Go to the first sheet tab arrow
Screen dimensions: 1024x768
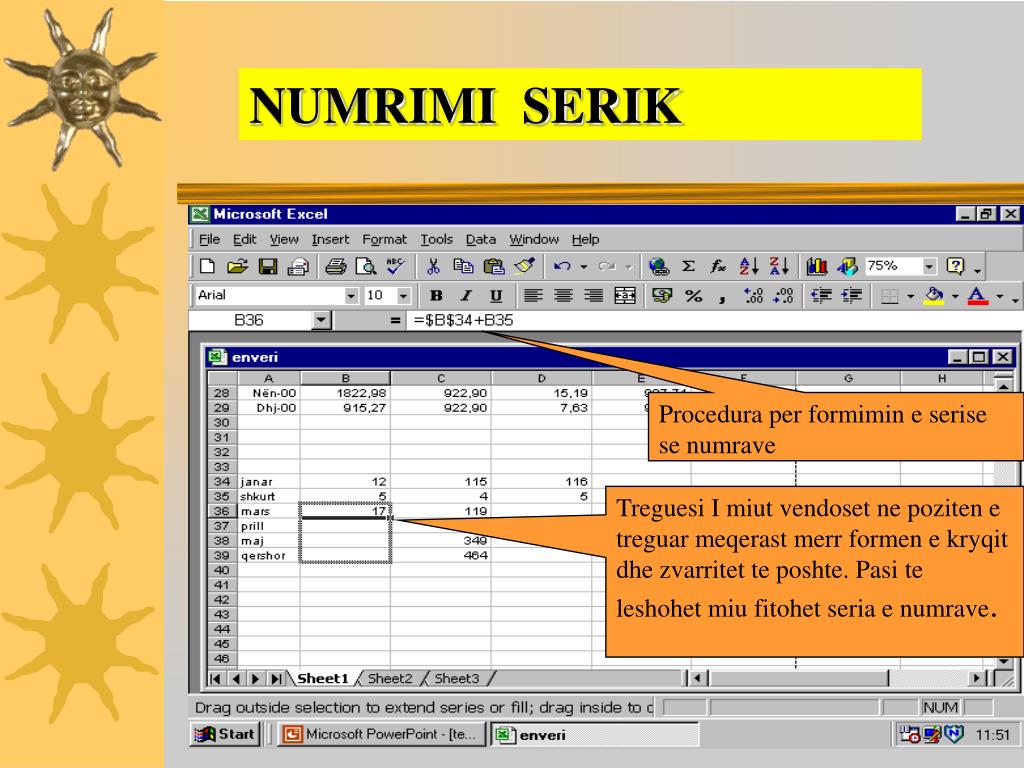(216, 679)
